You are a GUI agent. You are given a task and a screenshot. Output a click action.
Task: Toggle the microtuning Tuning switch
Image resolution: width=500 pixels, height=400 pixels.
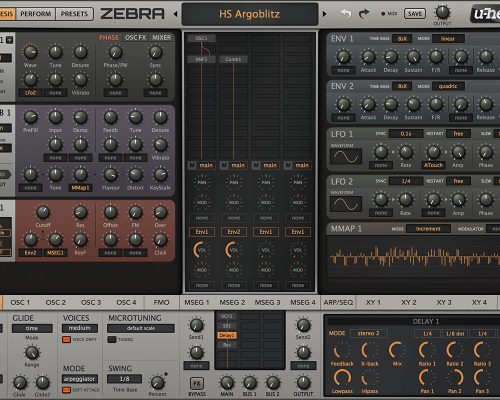point(112,339)
